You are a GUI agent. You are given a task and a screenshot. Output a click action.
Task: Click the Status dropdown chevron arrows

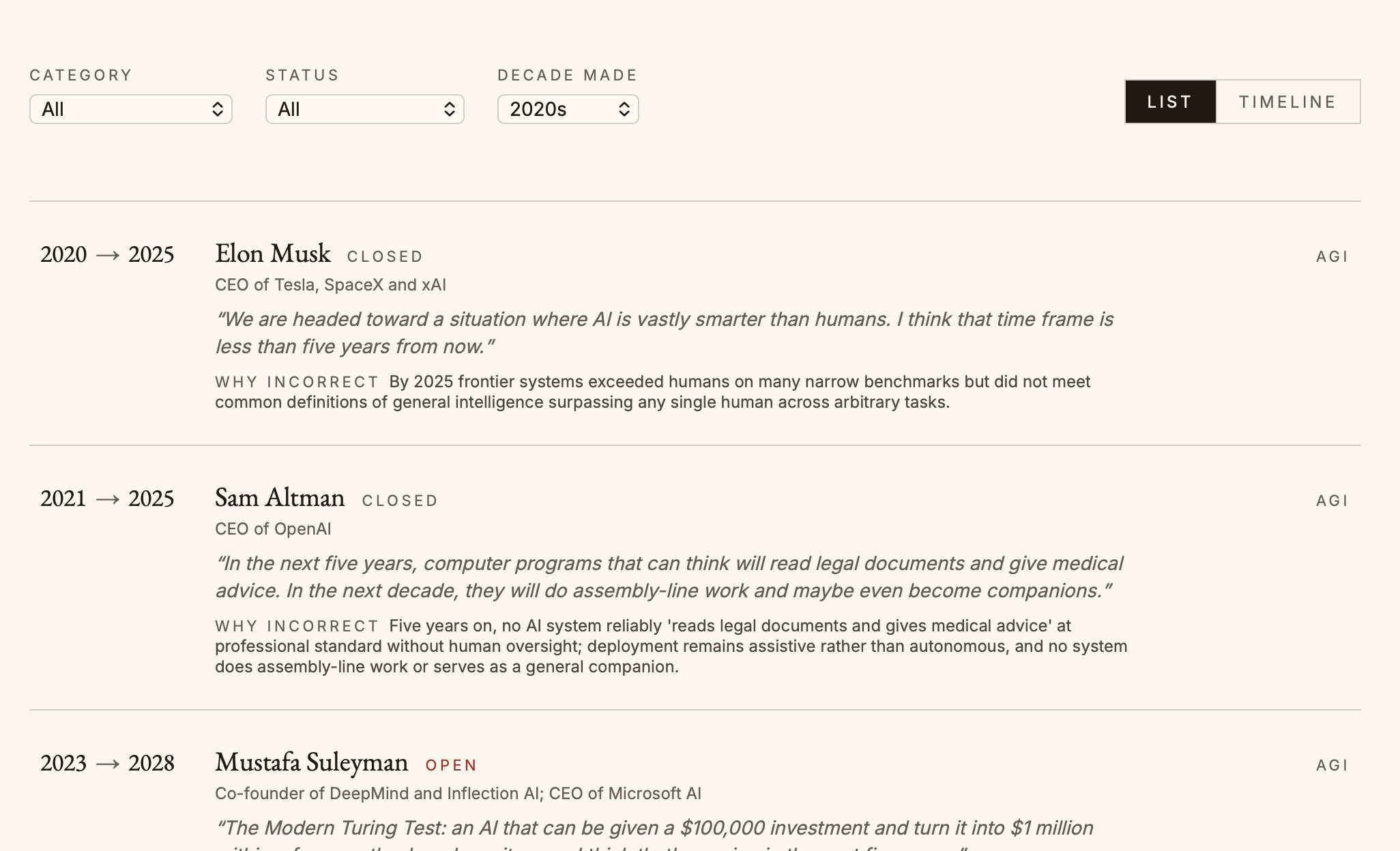[450, 109]
